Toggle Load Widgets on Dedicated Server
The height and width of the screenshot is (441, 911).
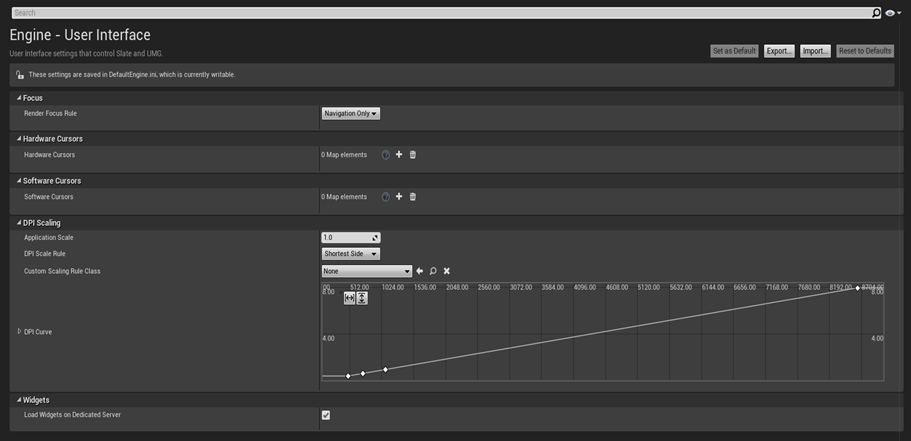click(326, 415)
